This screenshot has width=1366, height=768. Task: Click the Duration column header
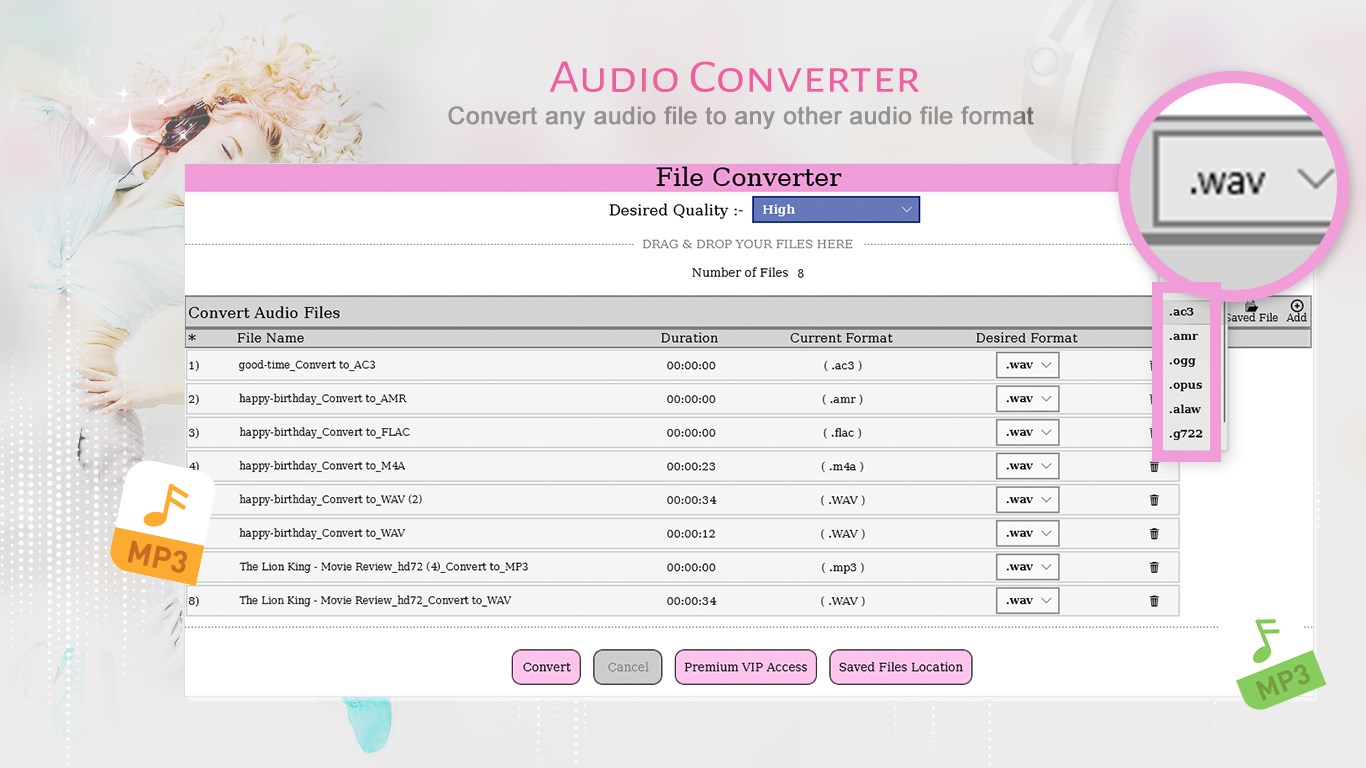pyautogui.click(x=689, y=338)
